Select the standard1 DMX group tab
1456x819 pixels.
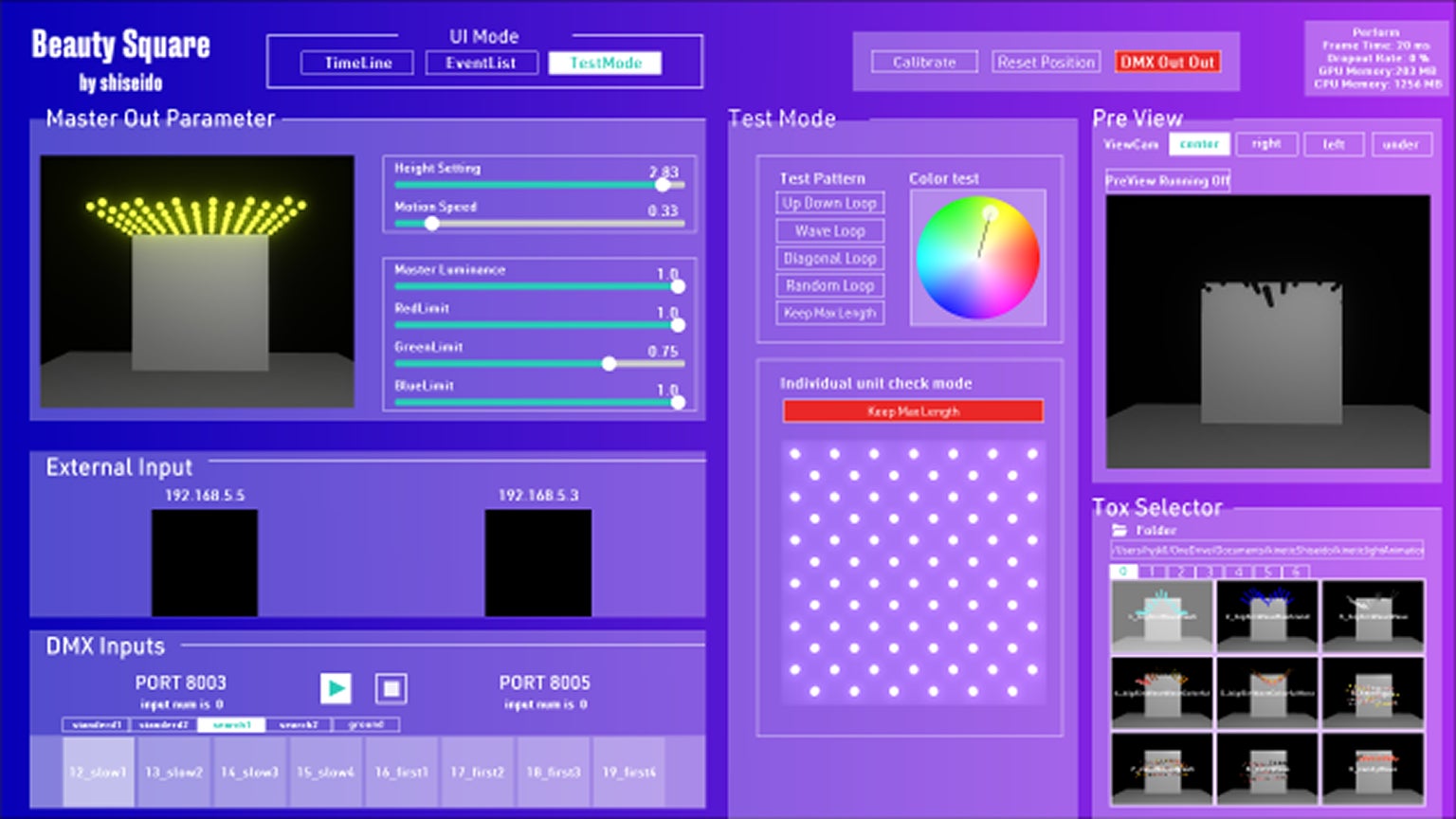(x=96, y=724)
